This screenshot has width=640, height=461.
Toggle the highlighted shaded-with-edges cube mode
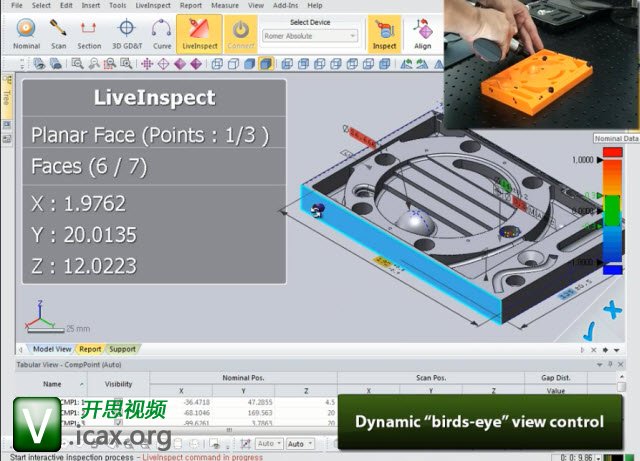click(x=266, y=64)
